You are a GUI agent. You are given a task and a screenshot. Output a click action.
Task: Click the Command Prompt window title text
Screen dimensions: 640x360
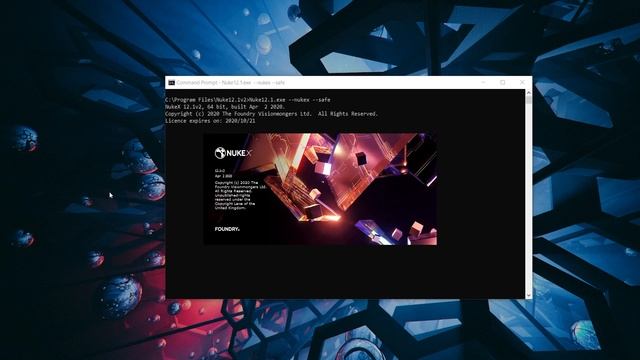pyautogui.click(x=231, y=82)
